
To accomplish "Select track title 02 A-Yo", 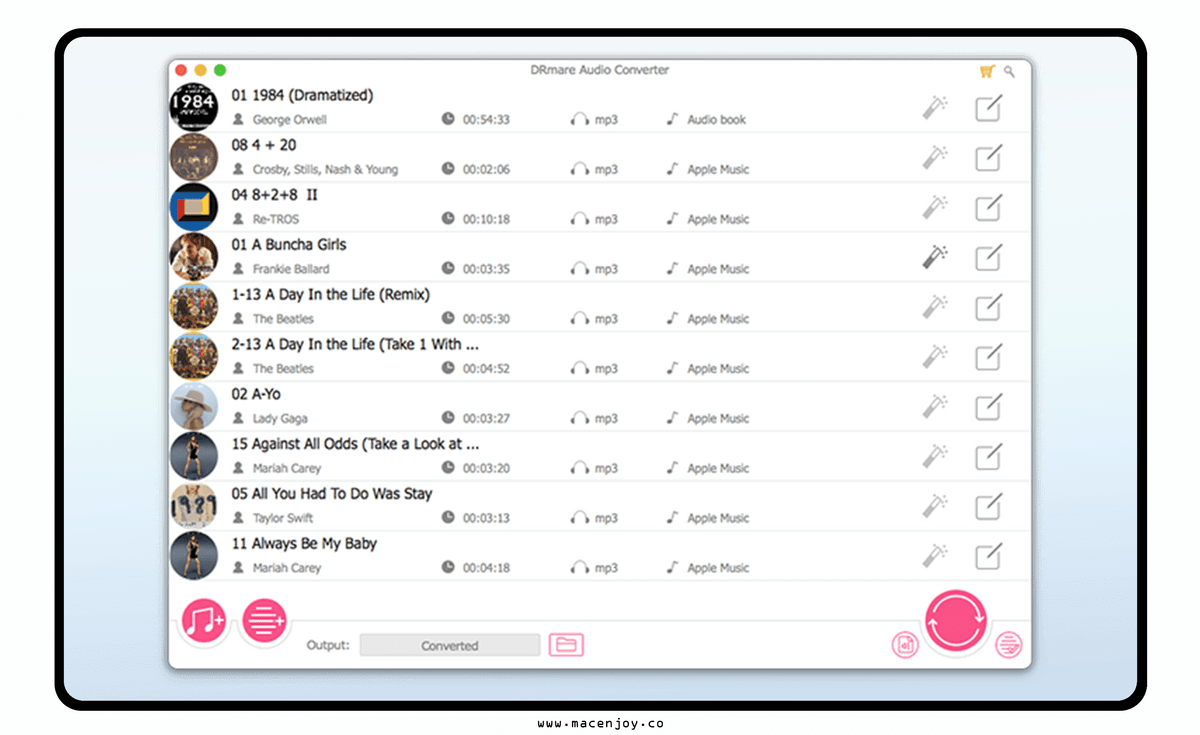I will (256, 395).
